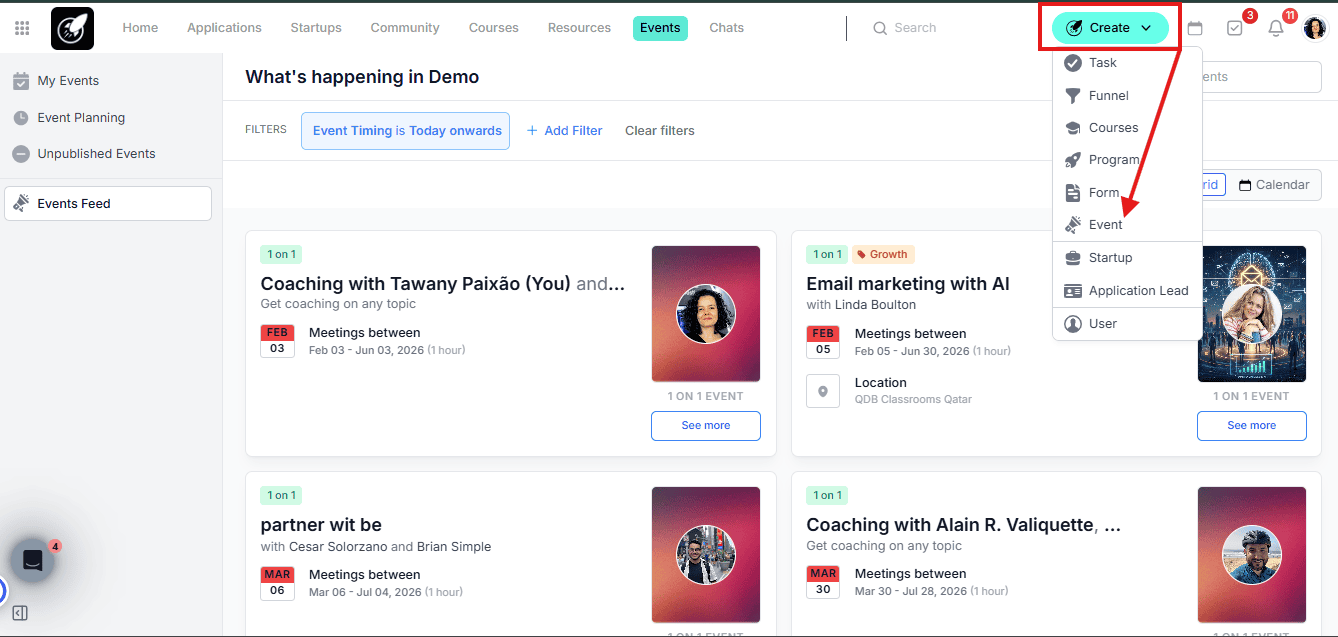Open the notifications bell icon
Viewport: 1338px width, 637px height.
tap(1276, 28)
